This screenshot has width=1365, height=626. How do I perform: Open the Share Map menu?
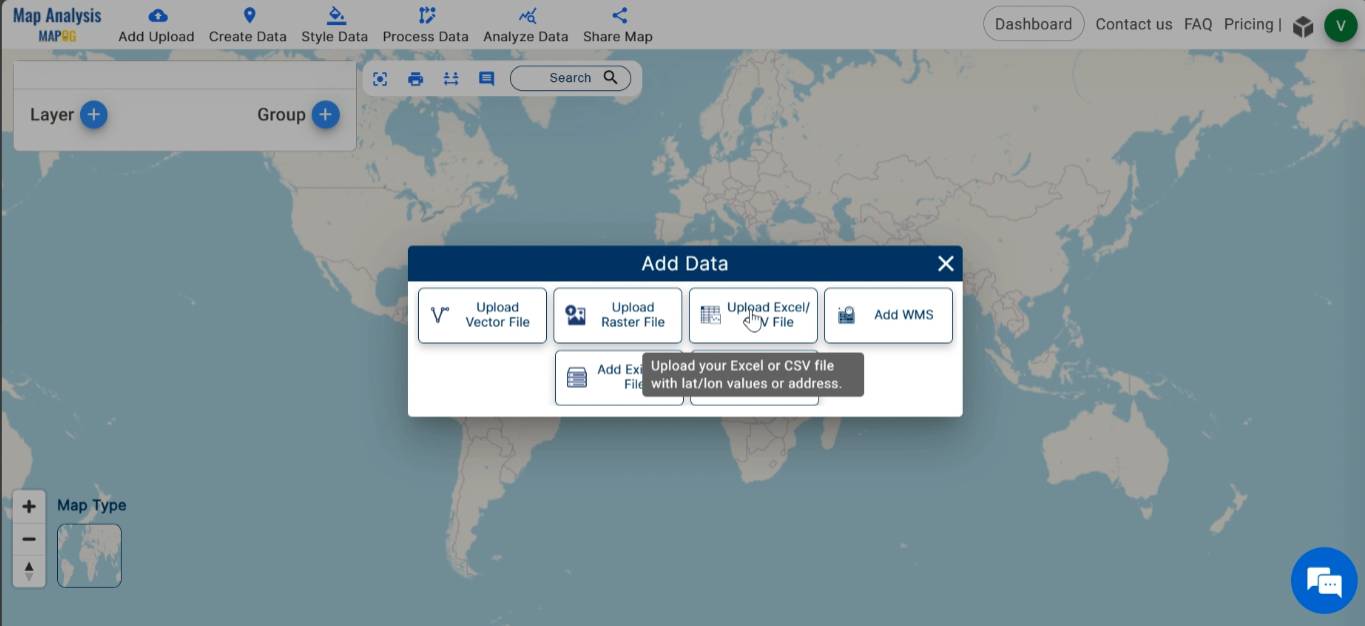618,25
